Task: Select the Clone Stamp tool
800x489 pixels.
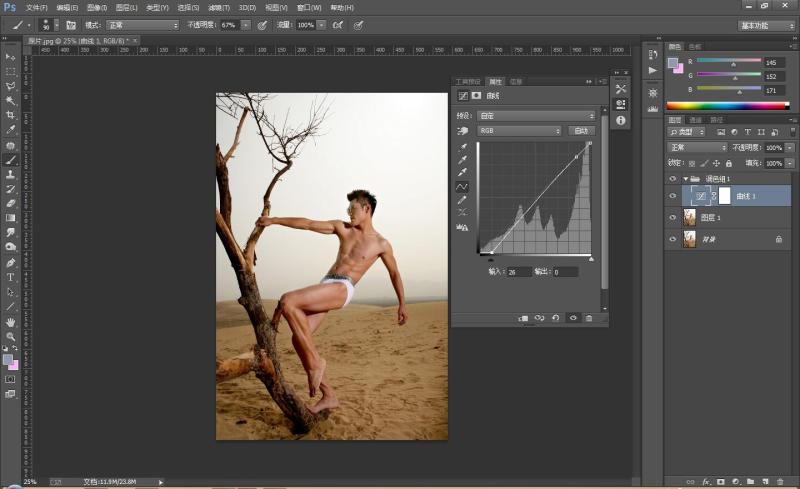Action: coord(10,175)
